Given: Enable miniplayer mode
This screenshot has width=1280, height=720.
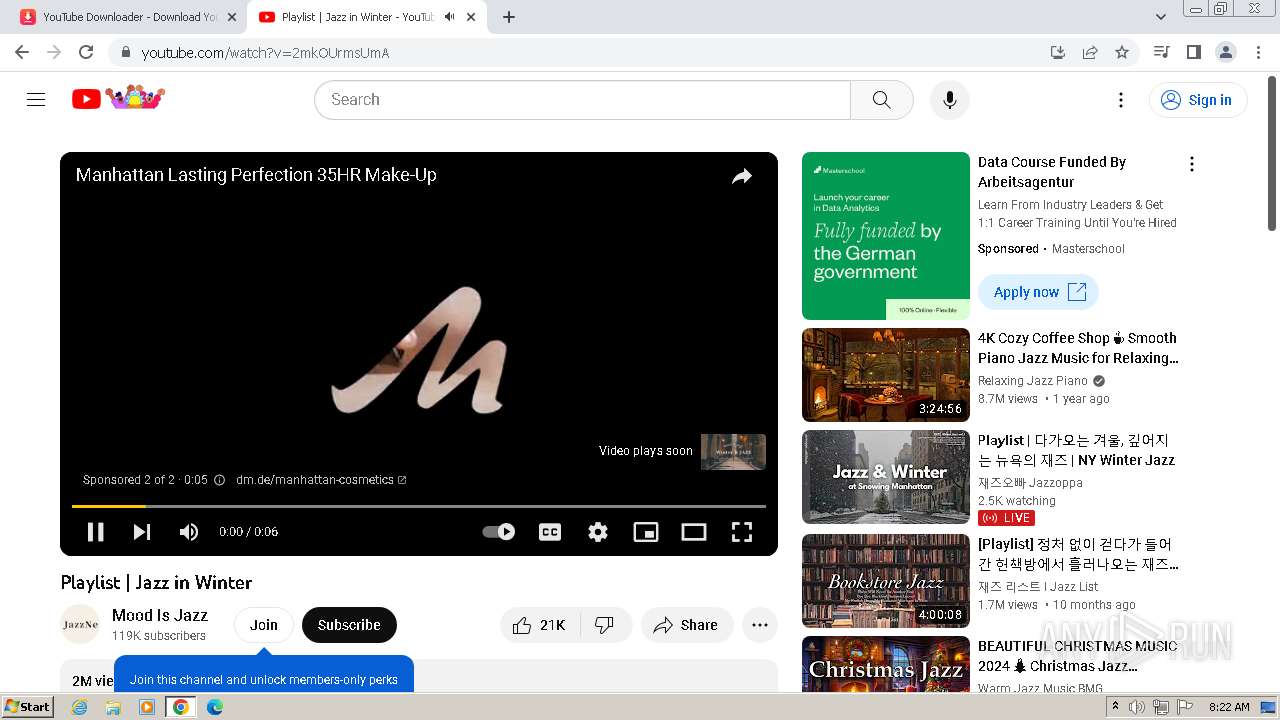Looking at the screenshot, I should [x=646, y=532].
